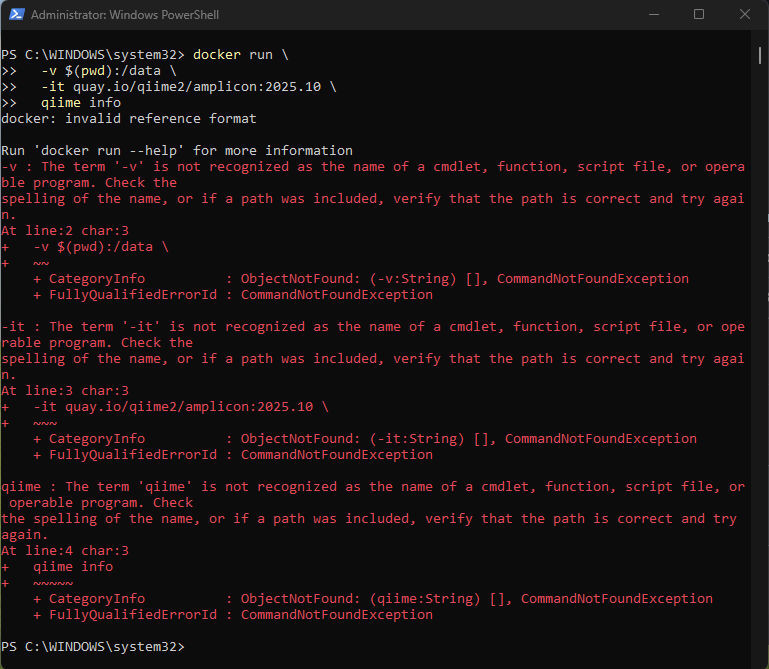The height and width of the screenshot is (669, 769).
Task: Click the 'At line:3 char:3' error location
Action: pyautogui.click(x=65, y=390)
